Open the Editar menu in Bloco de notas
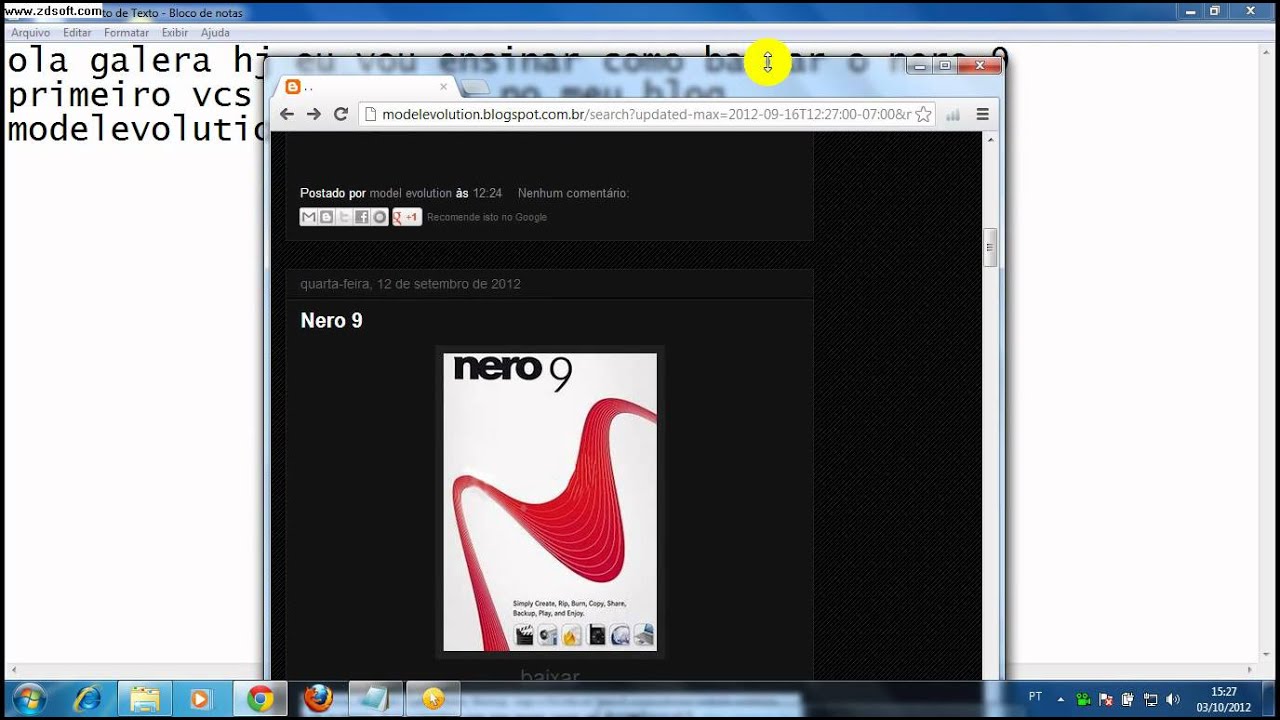The height and width of the screenshot is (720, 1280). 77,33
